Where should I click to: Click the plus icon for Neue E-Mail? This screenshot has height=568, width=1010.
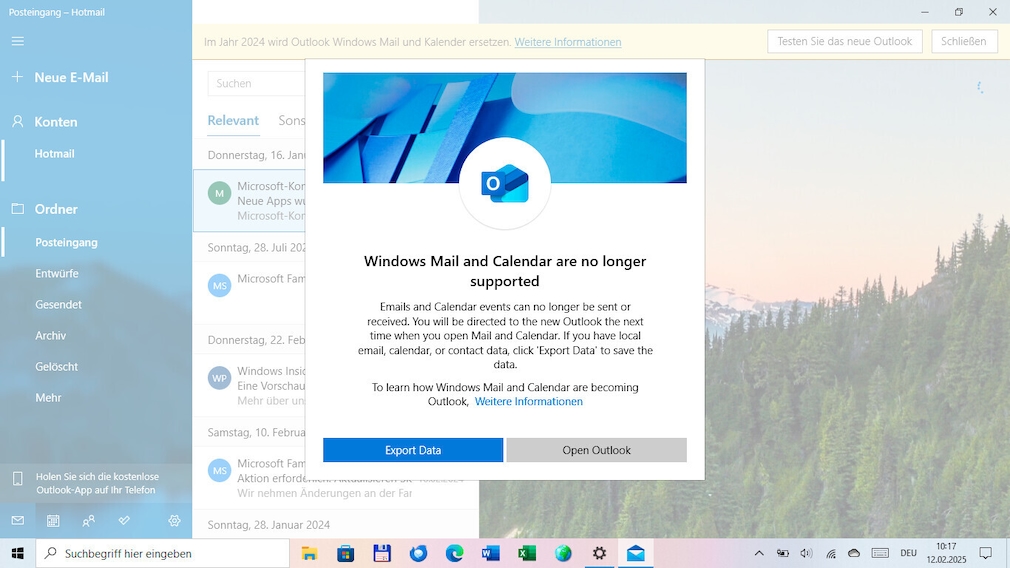coord(18,77)
